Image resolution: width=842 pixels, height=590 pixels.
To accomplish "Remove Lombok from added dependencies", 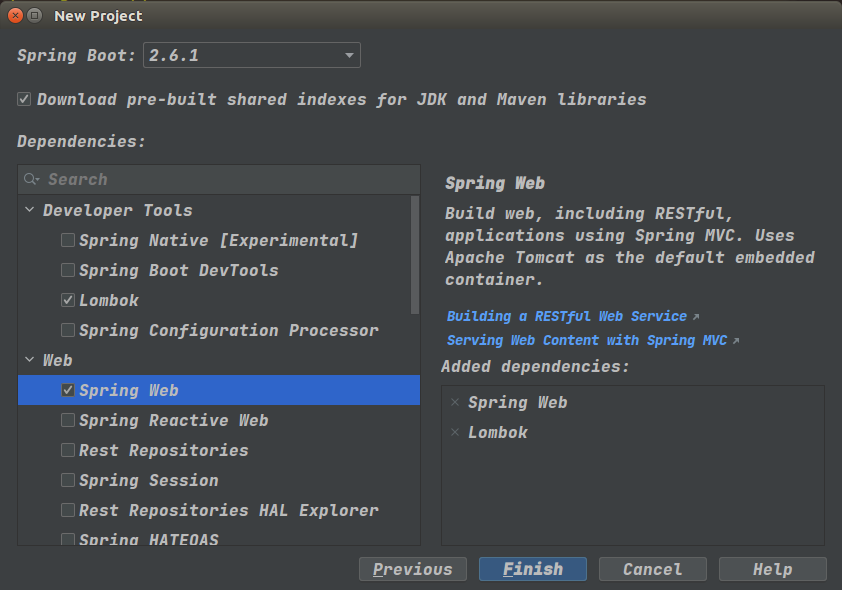I will tap(455, 432).
